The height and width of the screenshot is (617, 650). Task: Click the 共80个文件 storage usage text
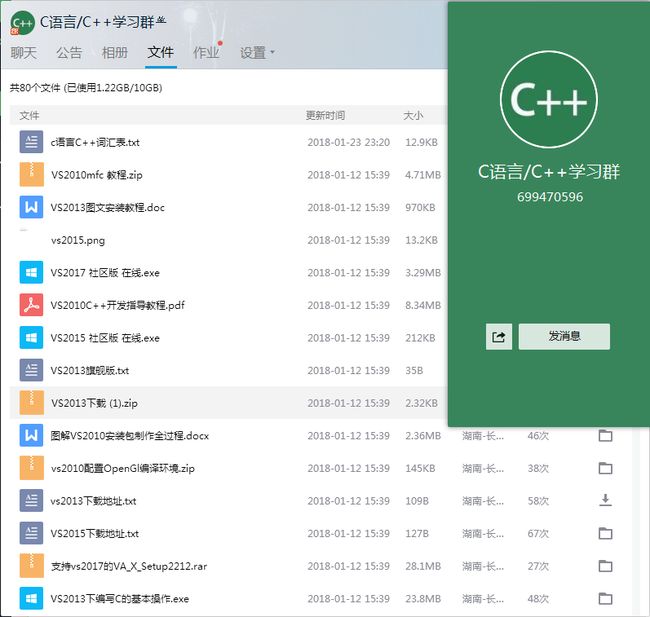pos(86,87)
